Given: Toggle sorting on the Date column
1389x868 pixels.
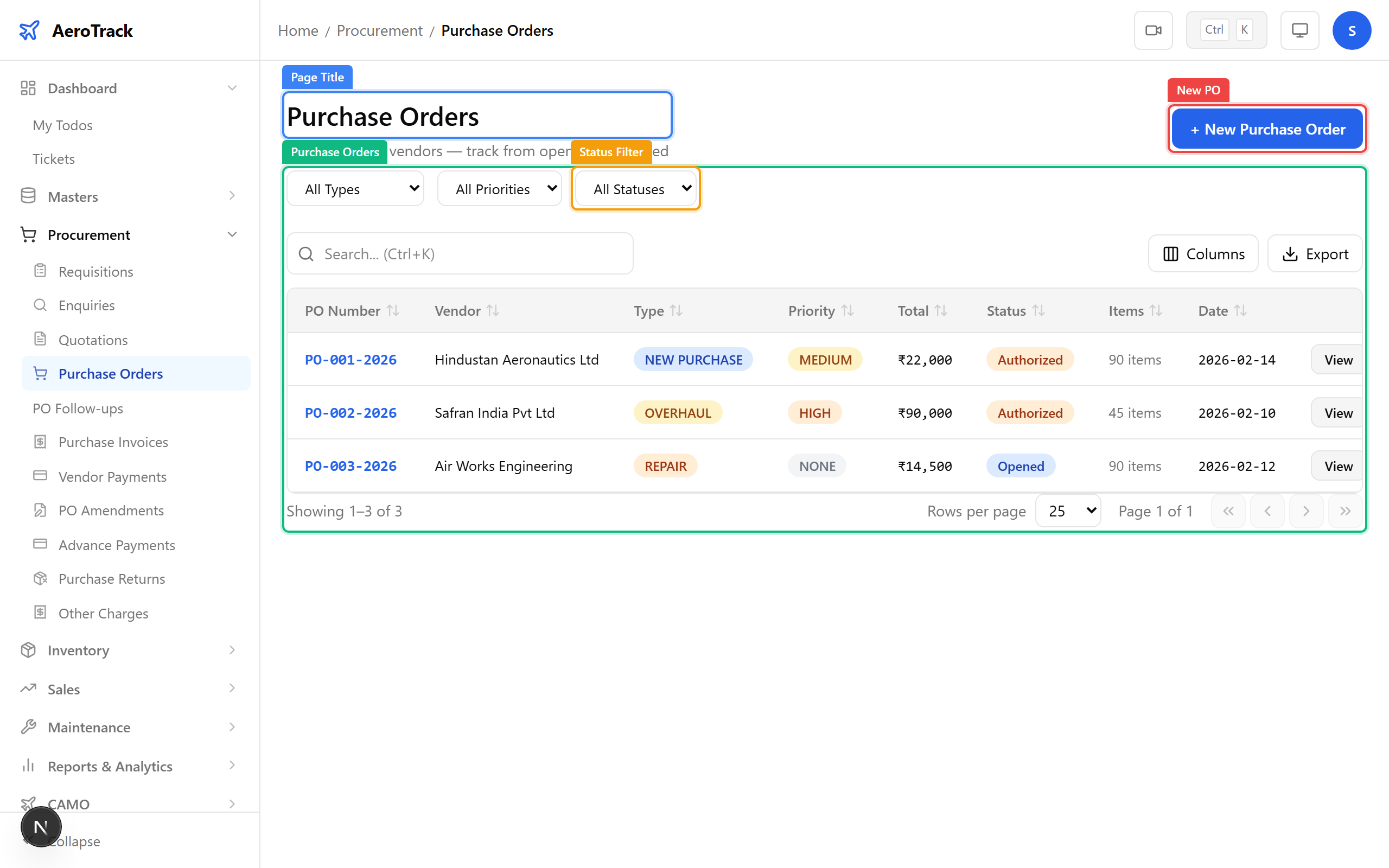Looking at the screenshot, I should 1241,310.
